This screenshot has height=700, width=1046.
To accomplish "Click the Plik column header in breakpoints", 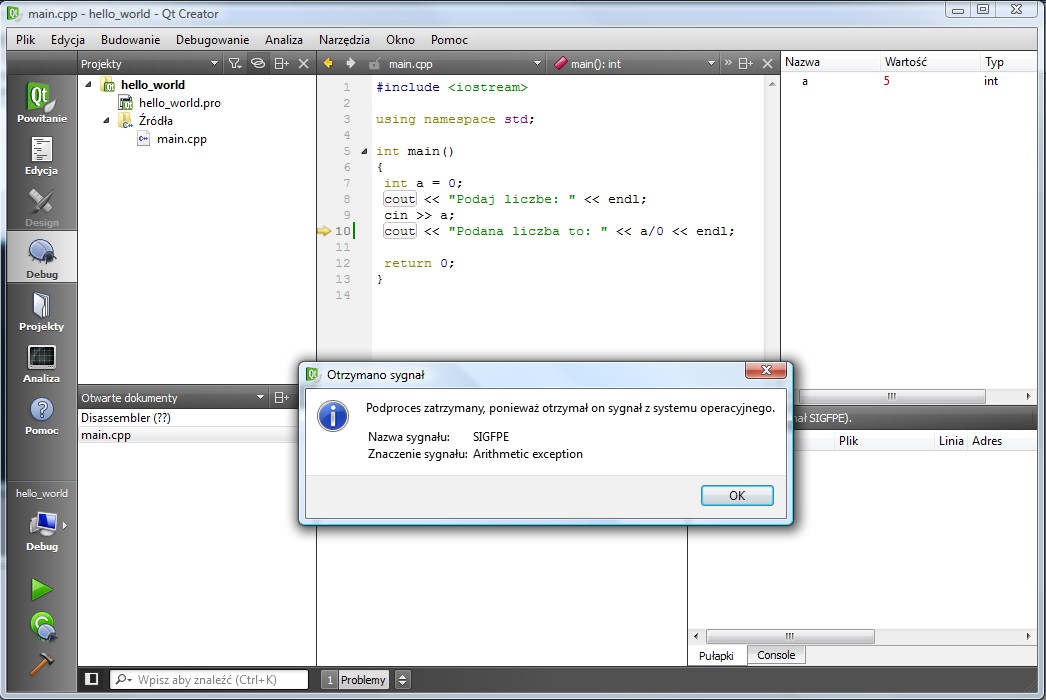I will point(884,440).
